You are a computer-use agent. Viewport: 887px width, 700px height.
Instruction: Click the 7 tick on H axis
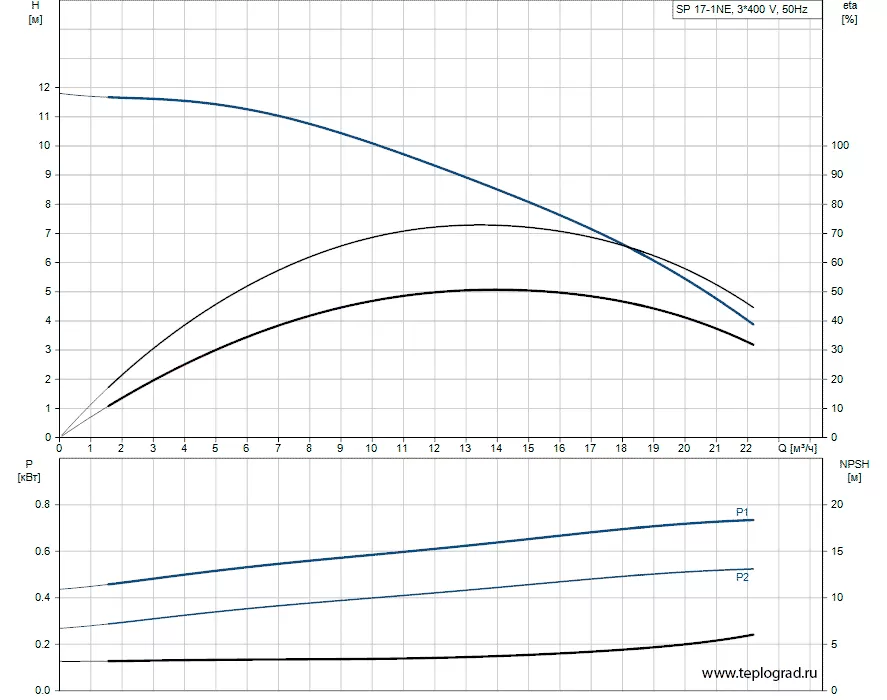click(48, 233)
